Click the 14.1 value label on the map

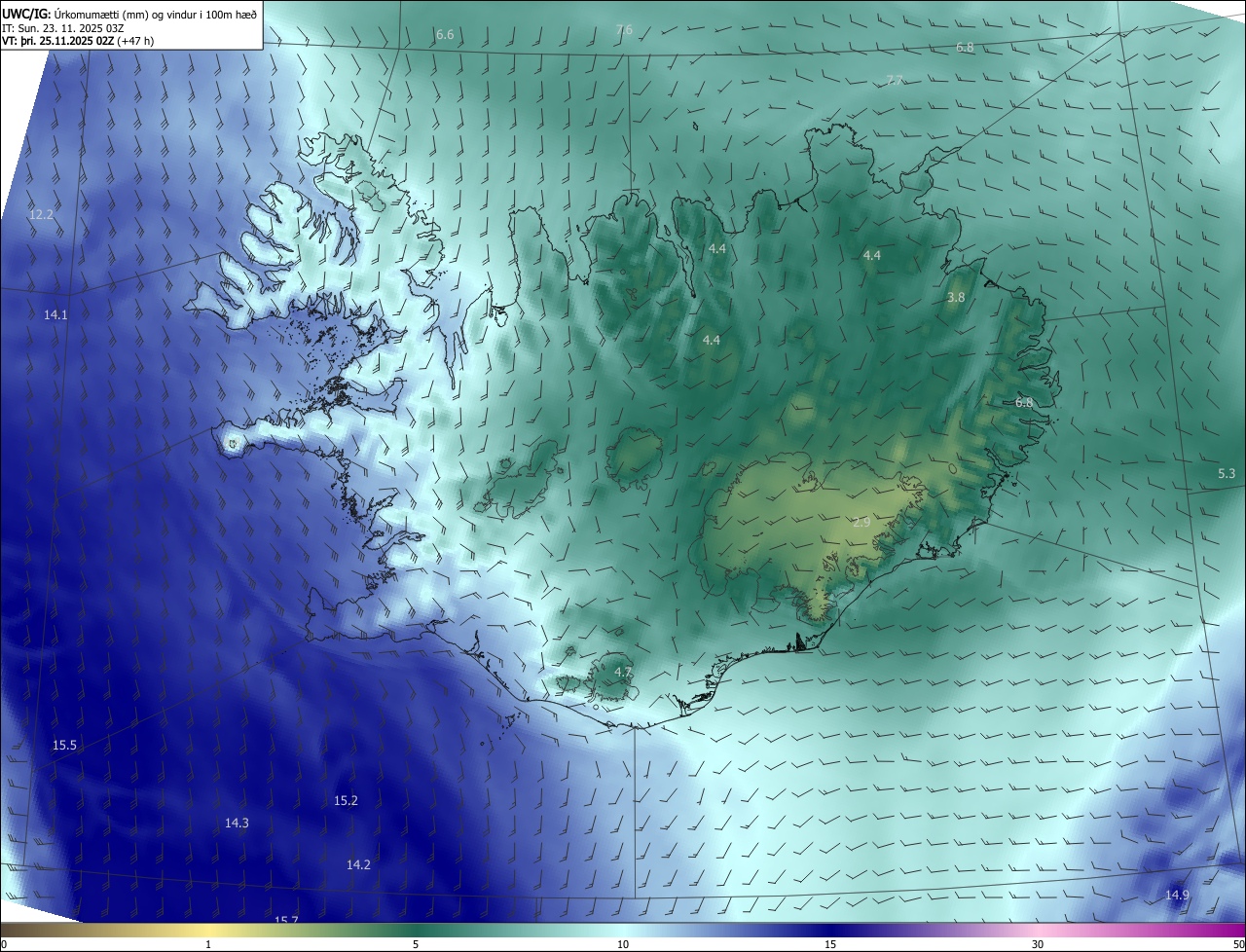pyautogui.click(x=55, y=314)
